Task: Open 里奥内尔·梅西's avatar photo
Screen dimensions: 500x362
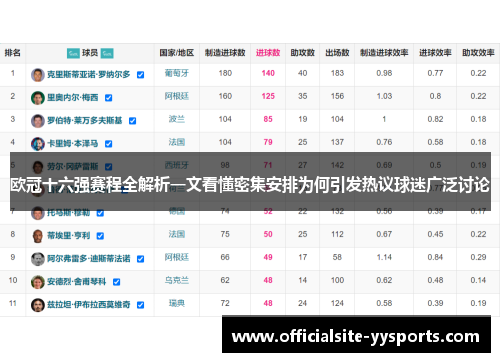Action: tap(38, 98)
